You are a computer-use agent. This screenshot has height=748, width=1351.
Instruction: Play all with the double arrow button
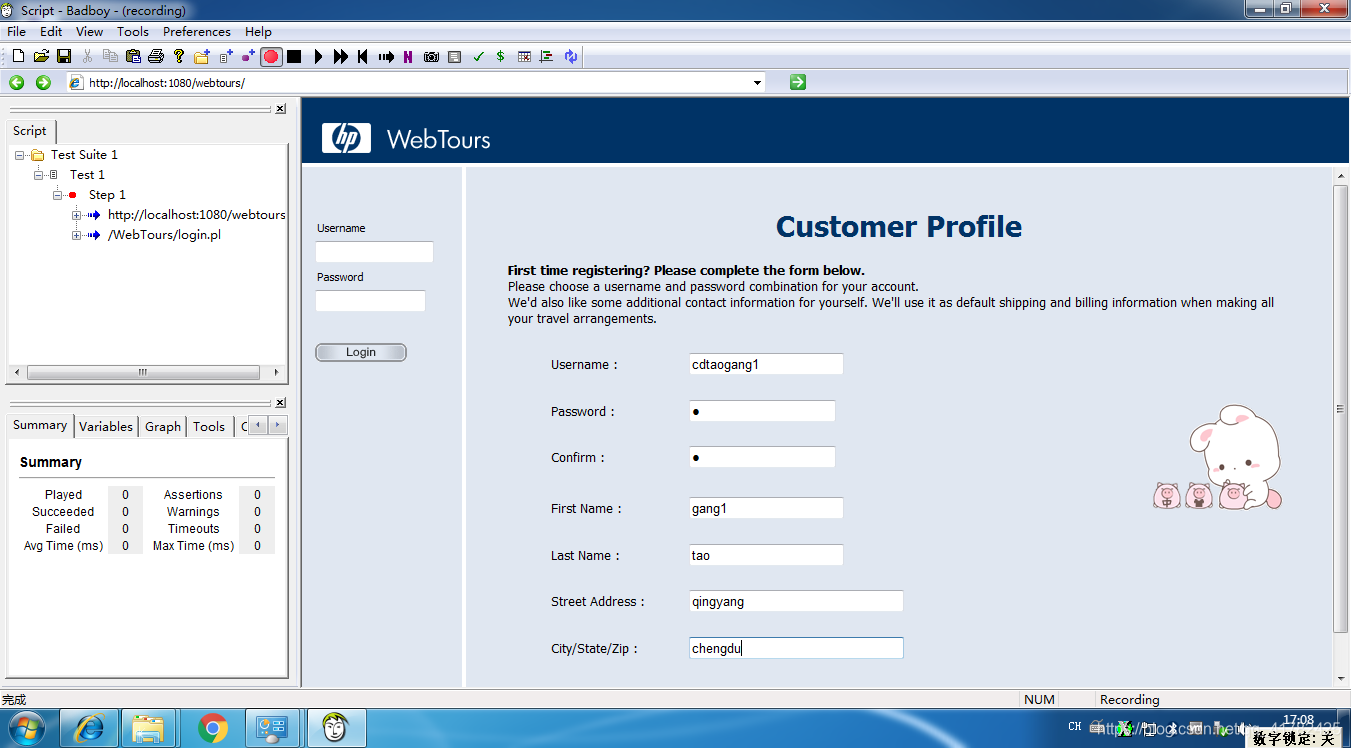click(341, 57)
